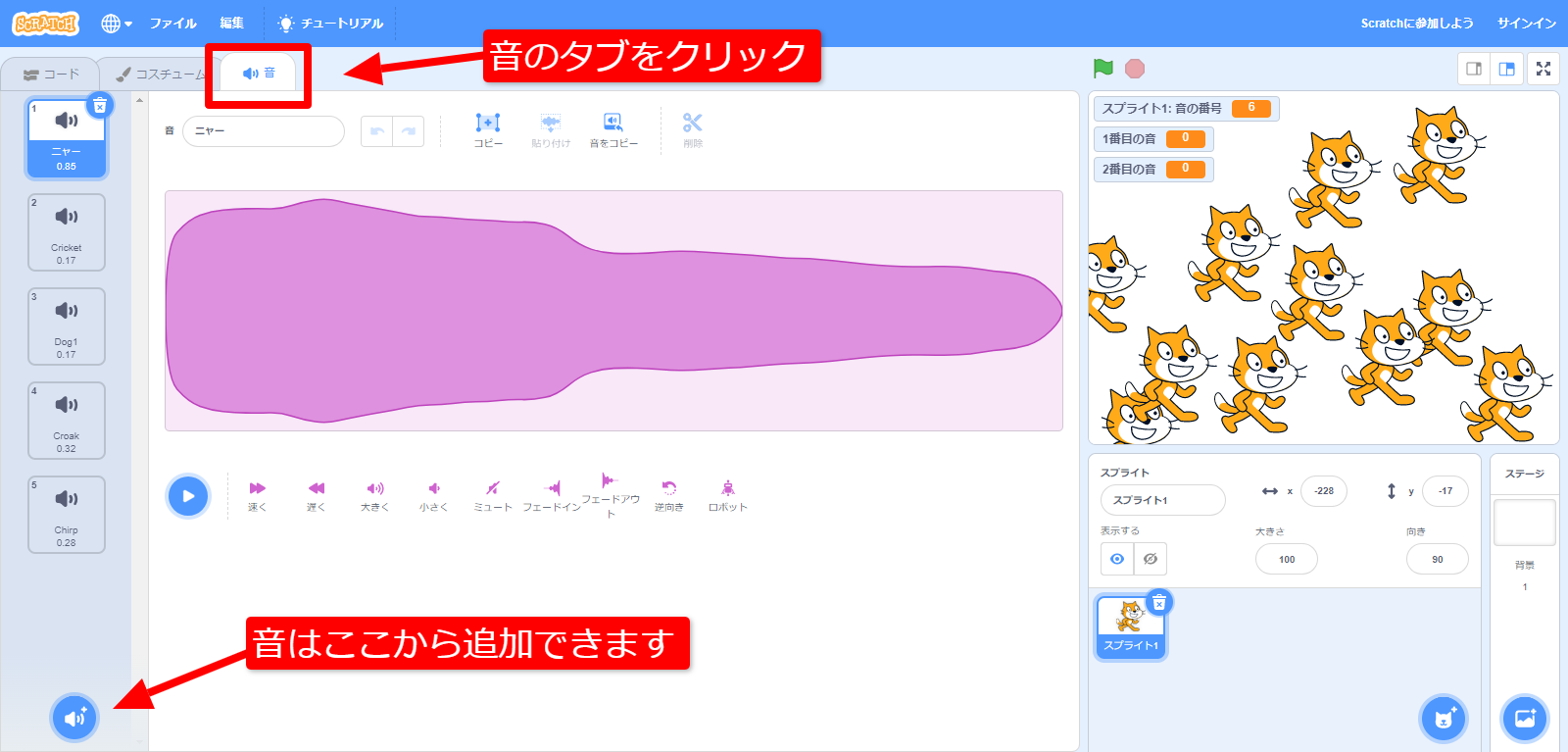Click the コピー tool icon
The image size is (1568, 752).
coord(488,129)
